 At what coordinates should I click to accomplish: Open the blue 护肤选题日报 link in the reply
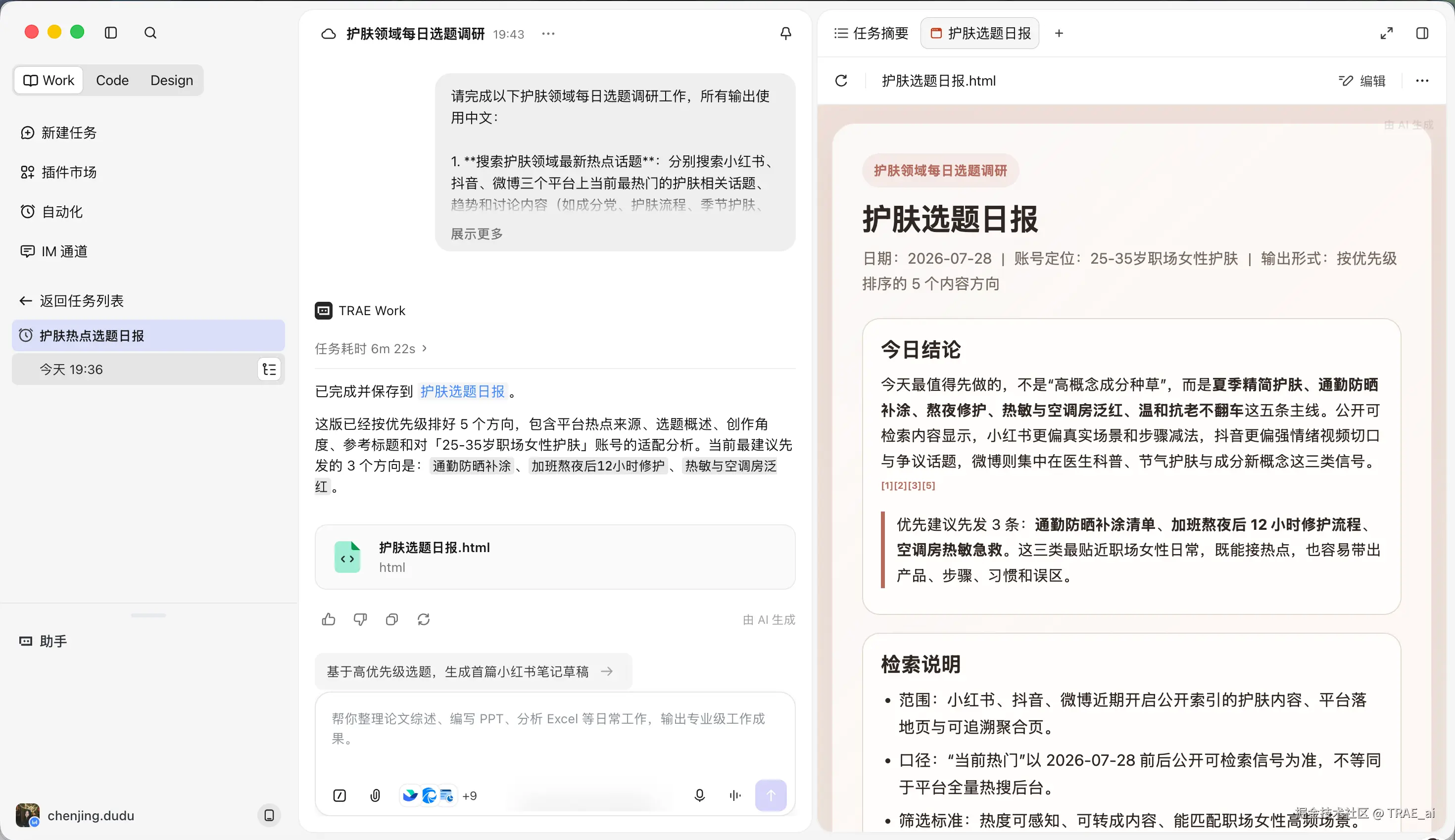pyautogui.click(x=462, y=391)
